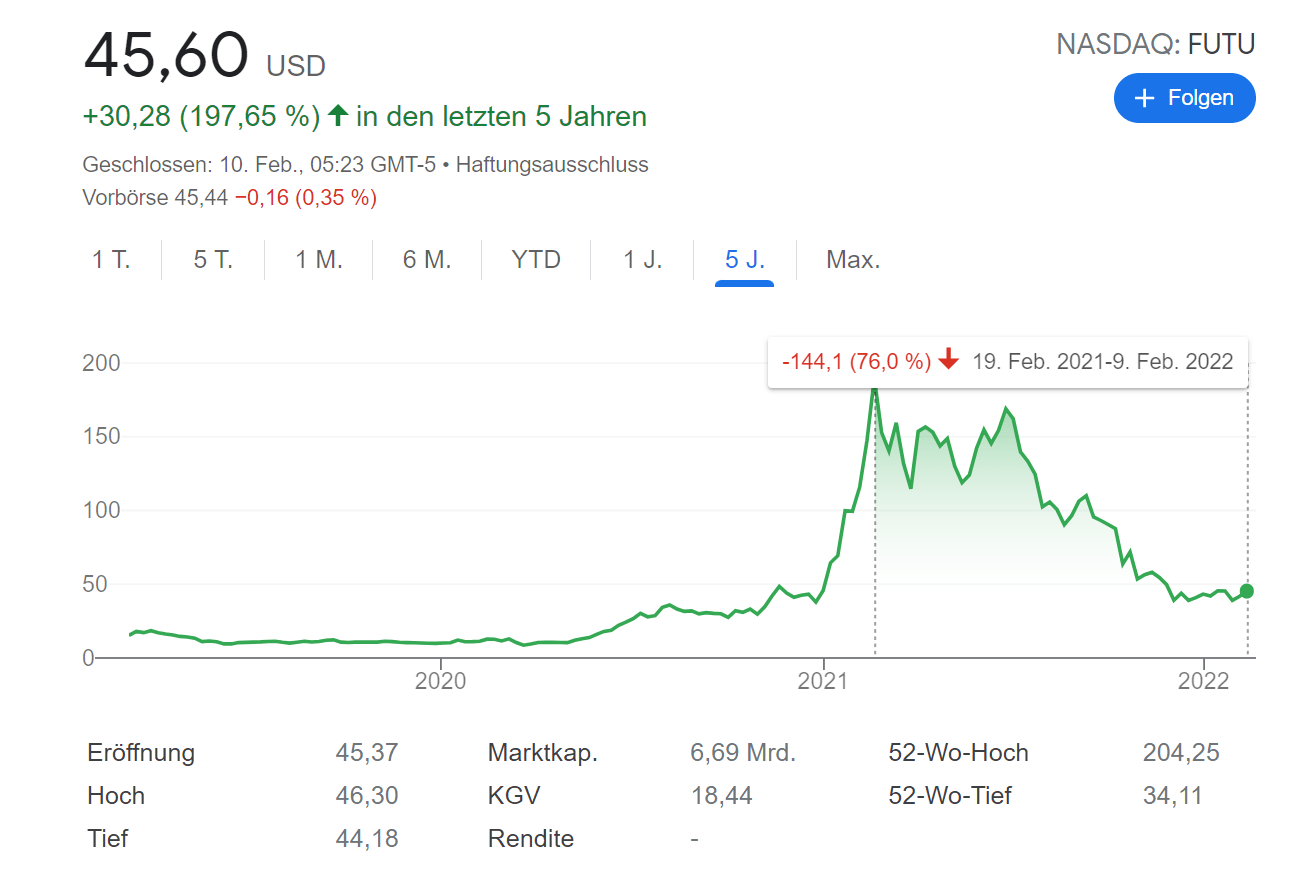The height and width of the screenshot is (890, 1315).
Task: Click the 2022 label on chart axis
Action: click(x=1204, y=681)
